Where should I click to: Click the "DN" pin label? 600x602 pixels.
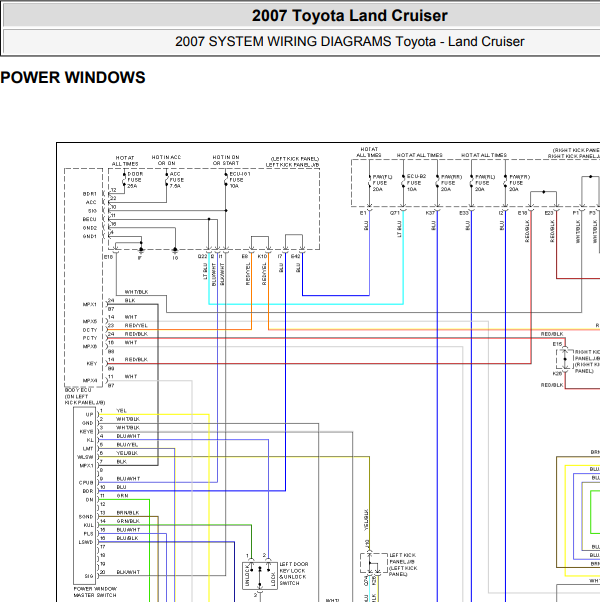pyautogui.click(x=89, y=499)
